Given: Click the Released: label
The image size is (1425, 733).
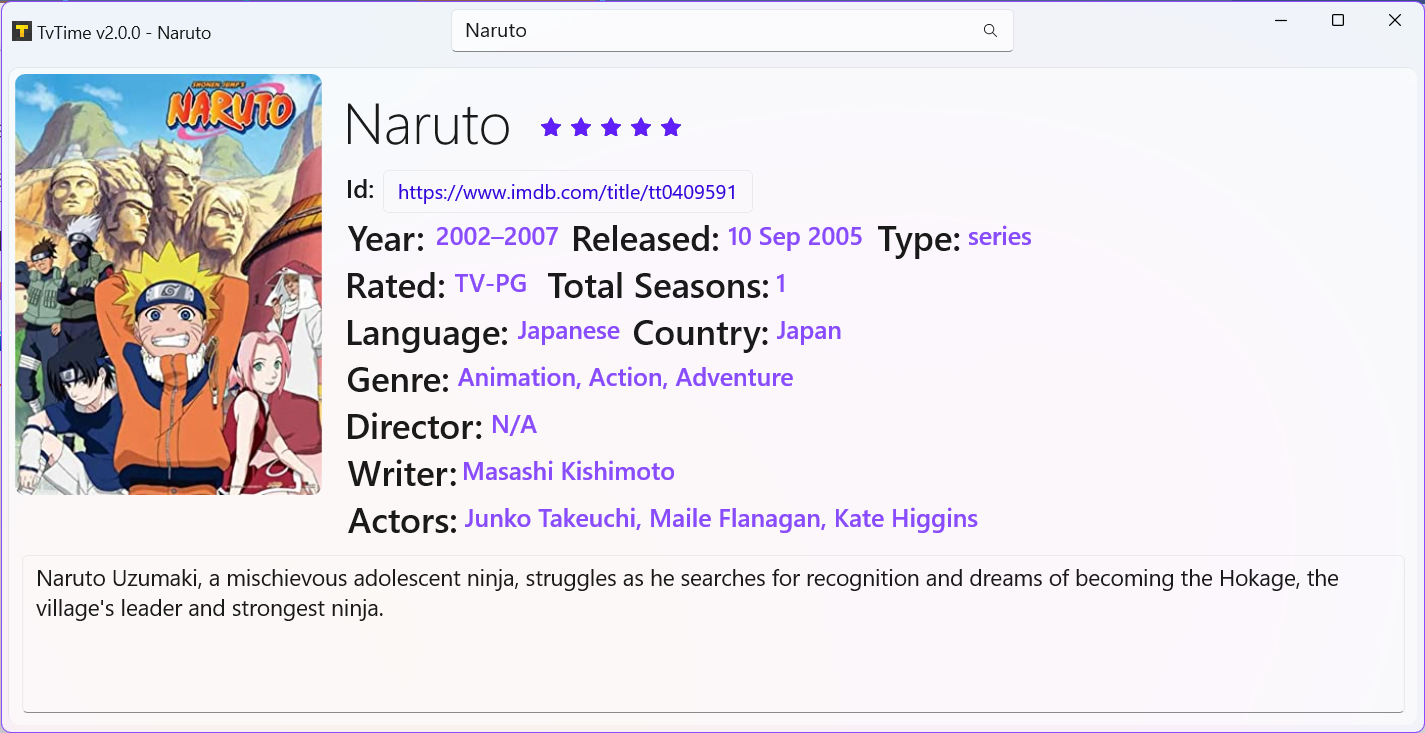Looking at the screenshot, I should (645, 240).
